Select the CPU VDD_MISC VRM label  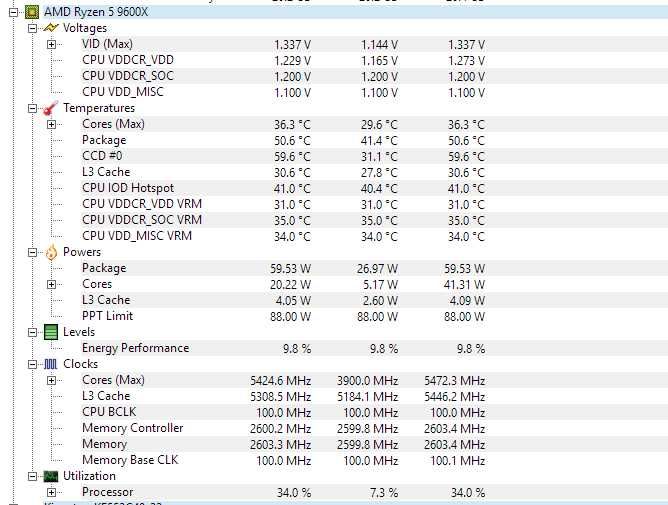pos(137,236)
